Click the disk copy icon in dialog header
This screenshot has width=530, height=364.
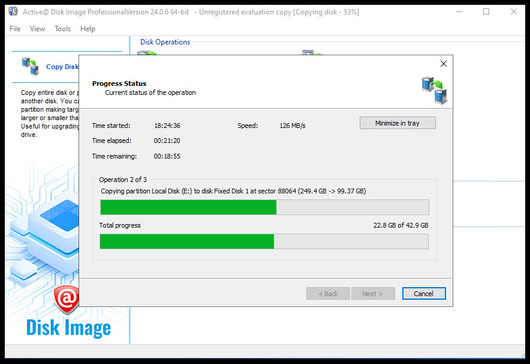(x=434, y=91)
